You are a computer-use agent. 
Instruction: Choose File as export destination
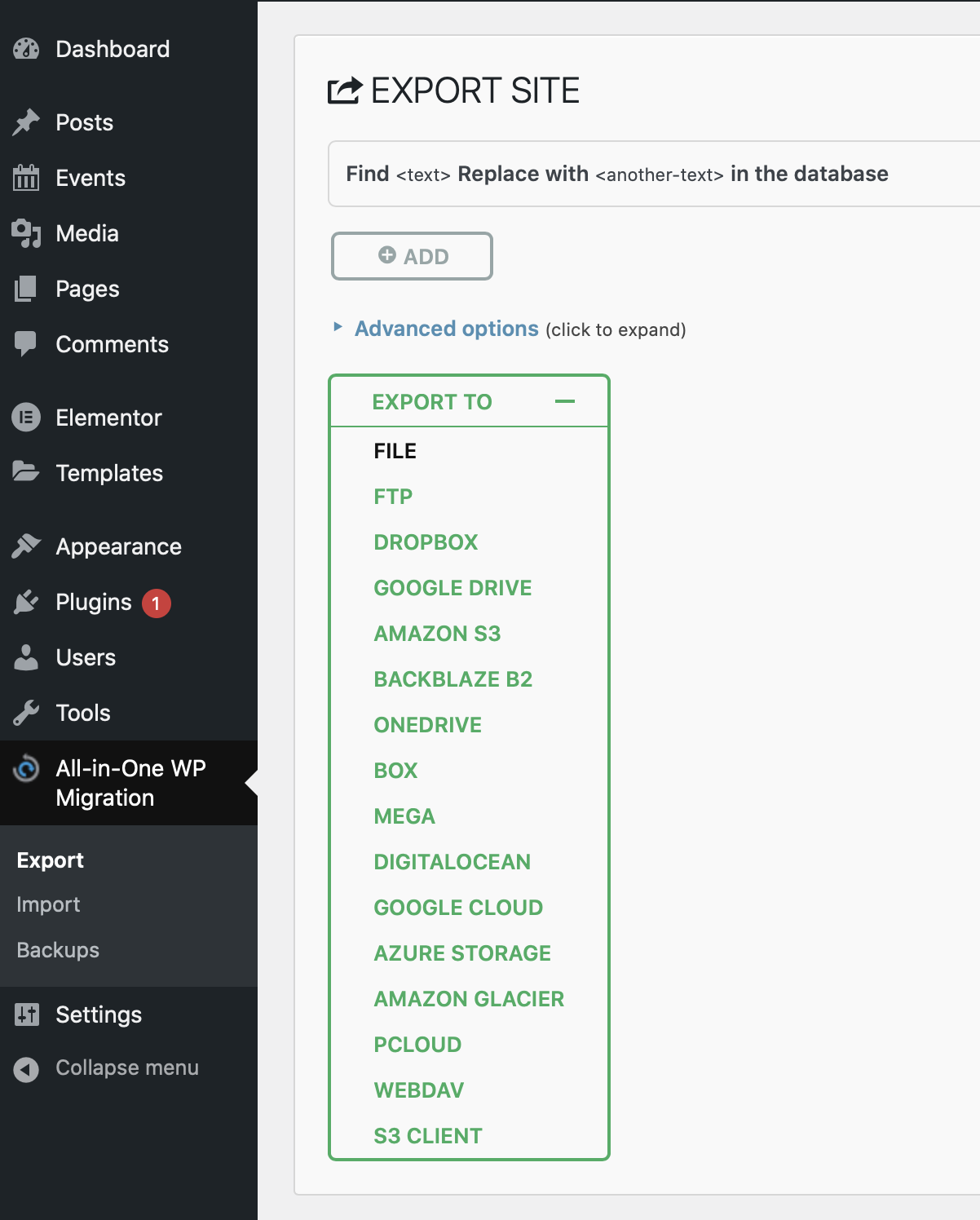[395, 451]
